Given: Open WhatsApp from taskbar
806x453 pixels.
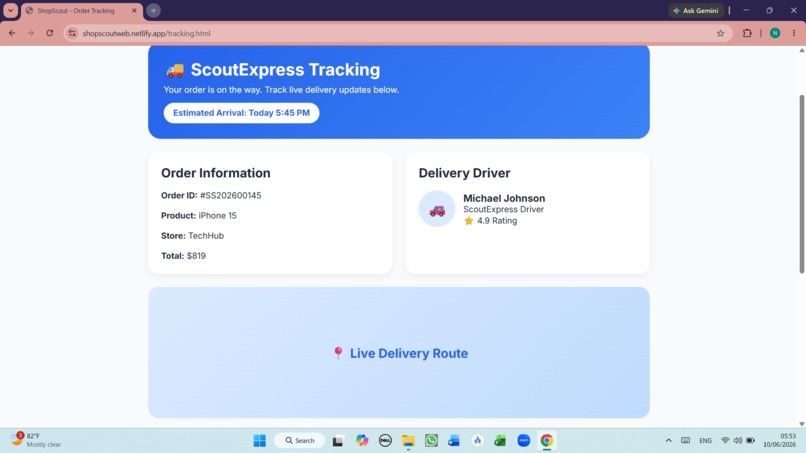Looking at the screenshot, I should [x=431, y=440].
